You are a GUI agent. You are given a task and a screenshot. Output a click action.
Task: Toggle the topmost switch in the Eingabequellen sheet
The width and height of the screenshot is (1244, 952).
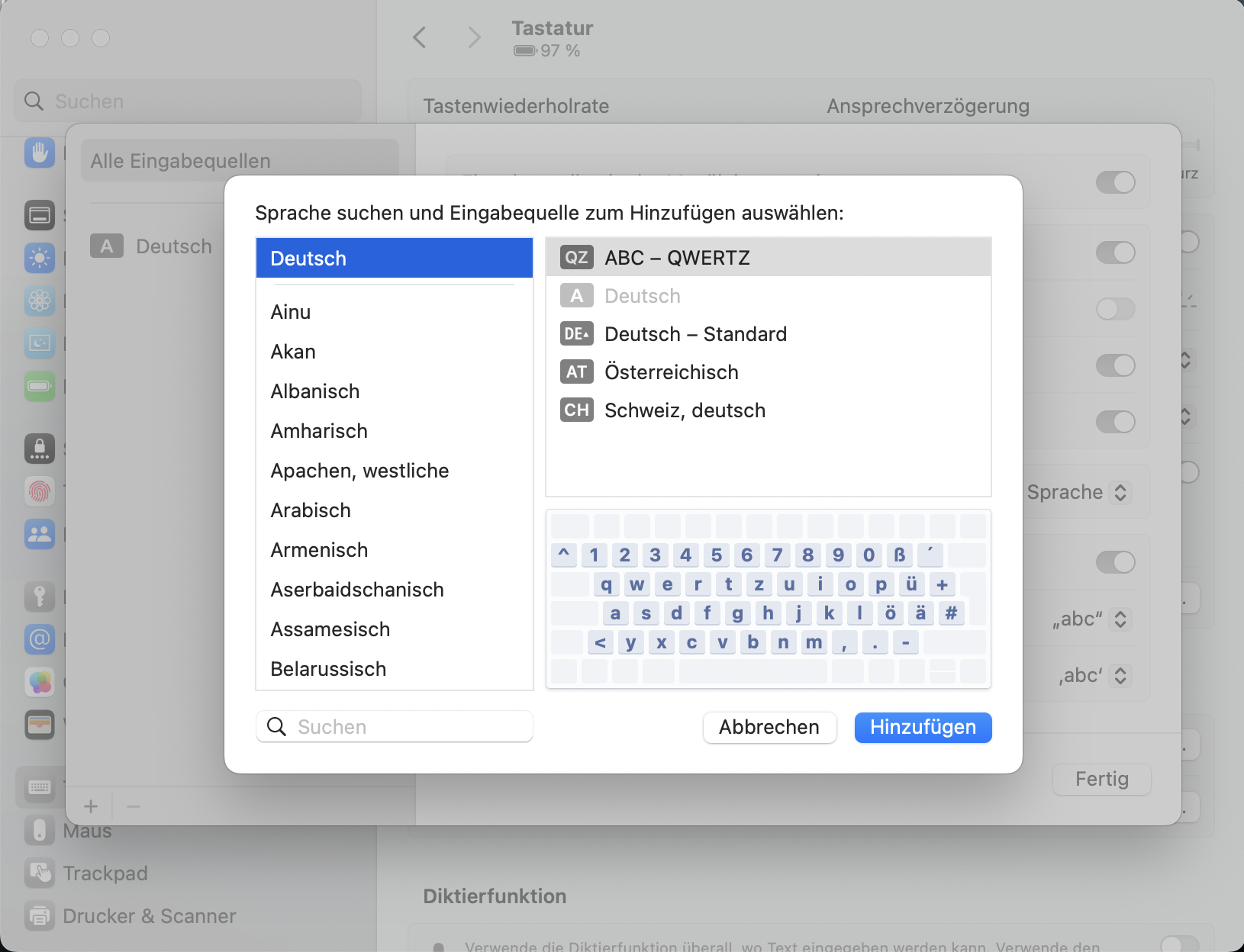1116,182
